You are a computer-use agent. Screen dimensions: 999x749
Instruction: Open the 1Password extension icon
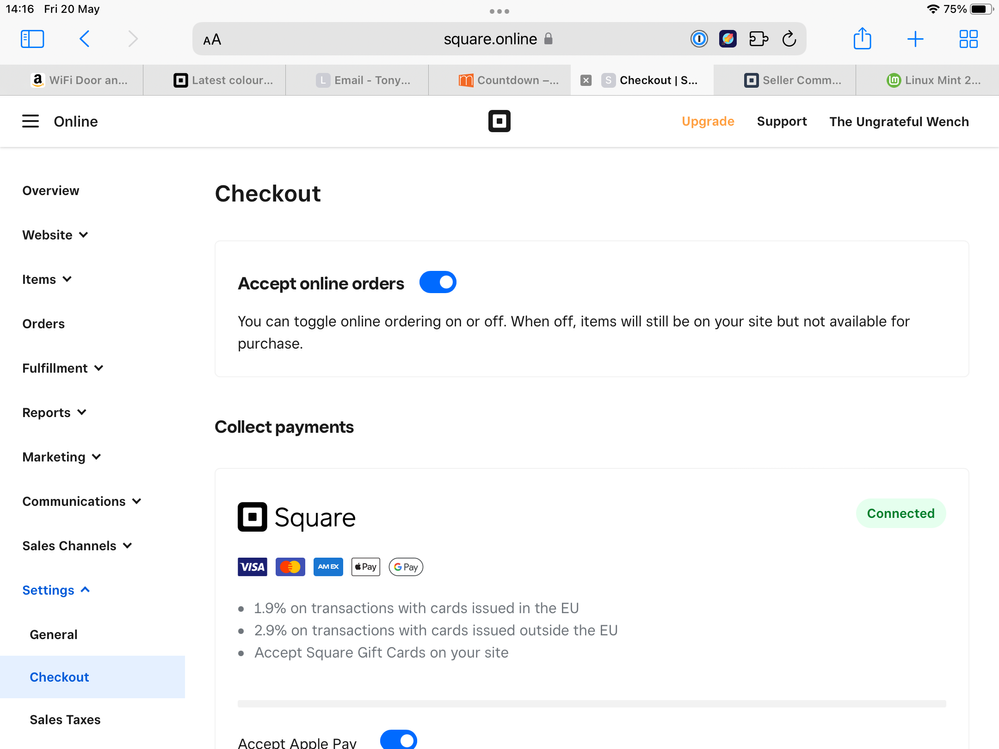699,39
